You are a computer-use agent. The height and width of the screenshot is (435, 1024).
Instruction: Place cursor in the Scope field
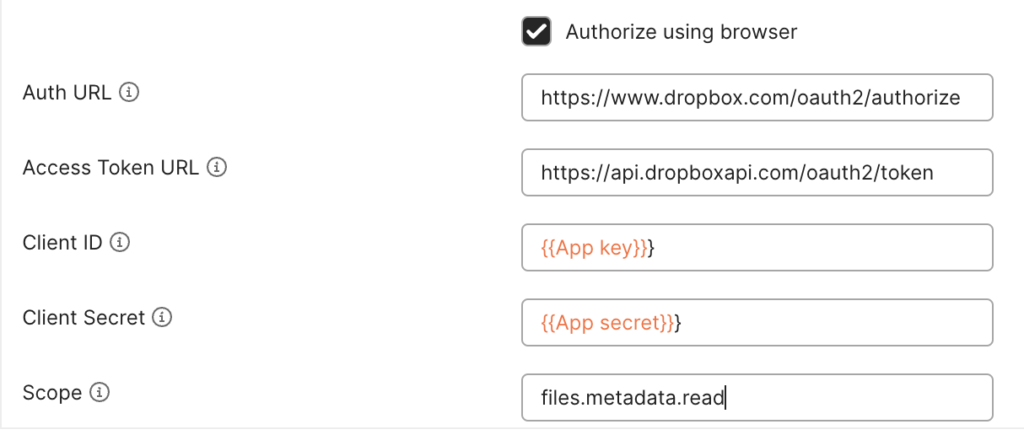[x=757, y=398]
